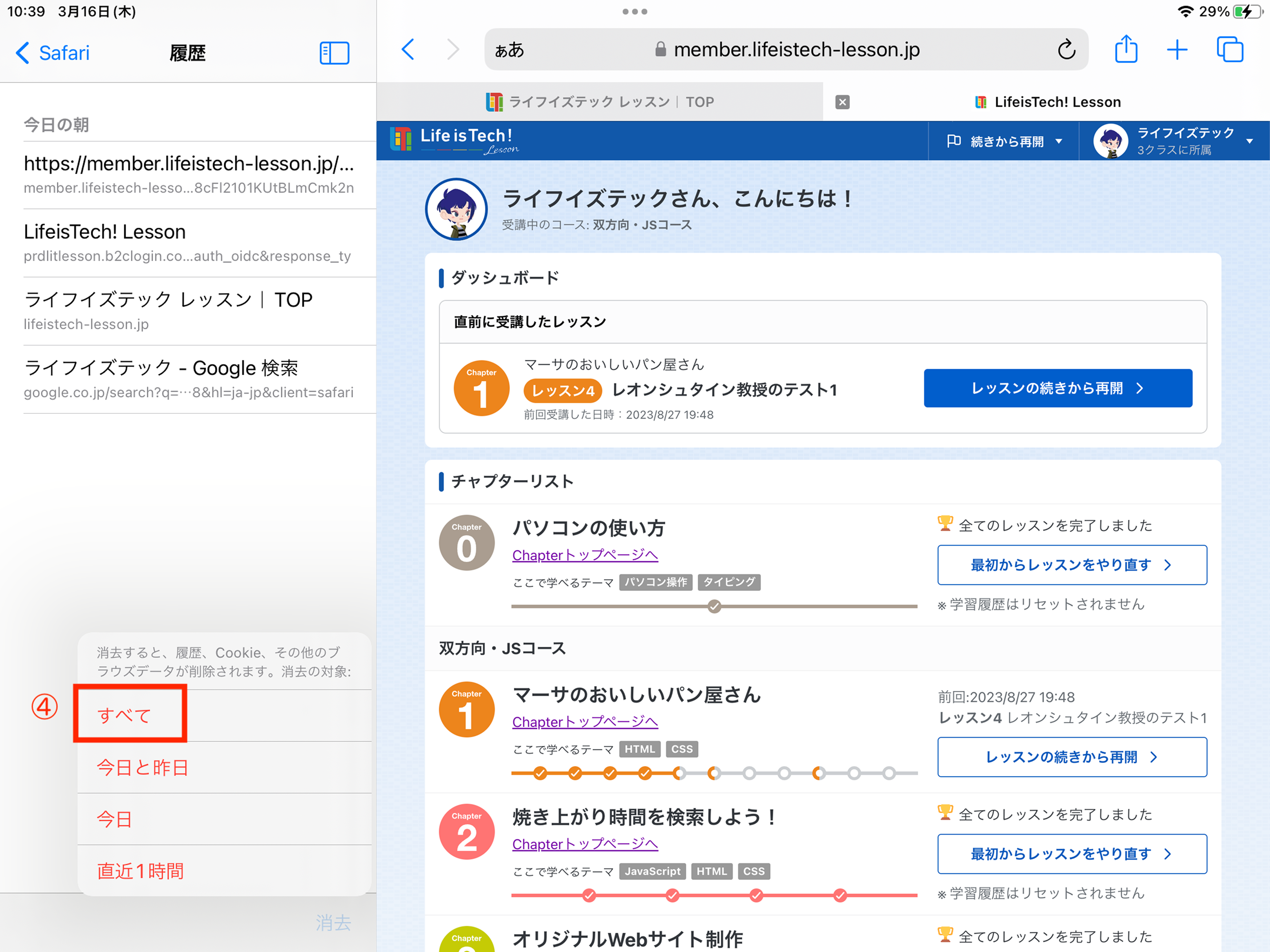Click the last Chapter 2 progress checkmark
This screenshot has height=952, width=1270.
pos(839,895)
